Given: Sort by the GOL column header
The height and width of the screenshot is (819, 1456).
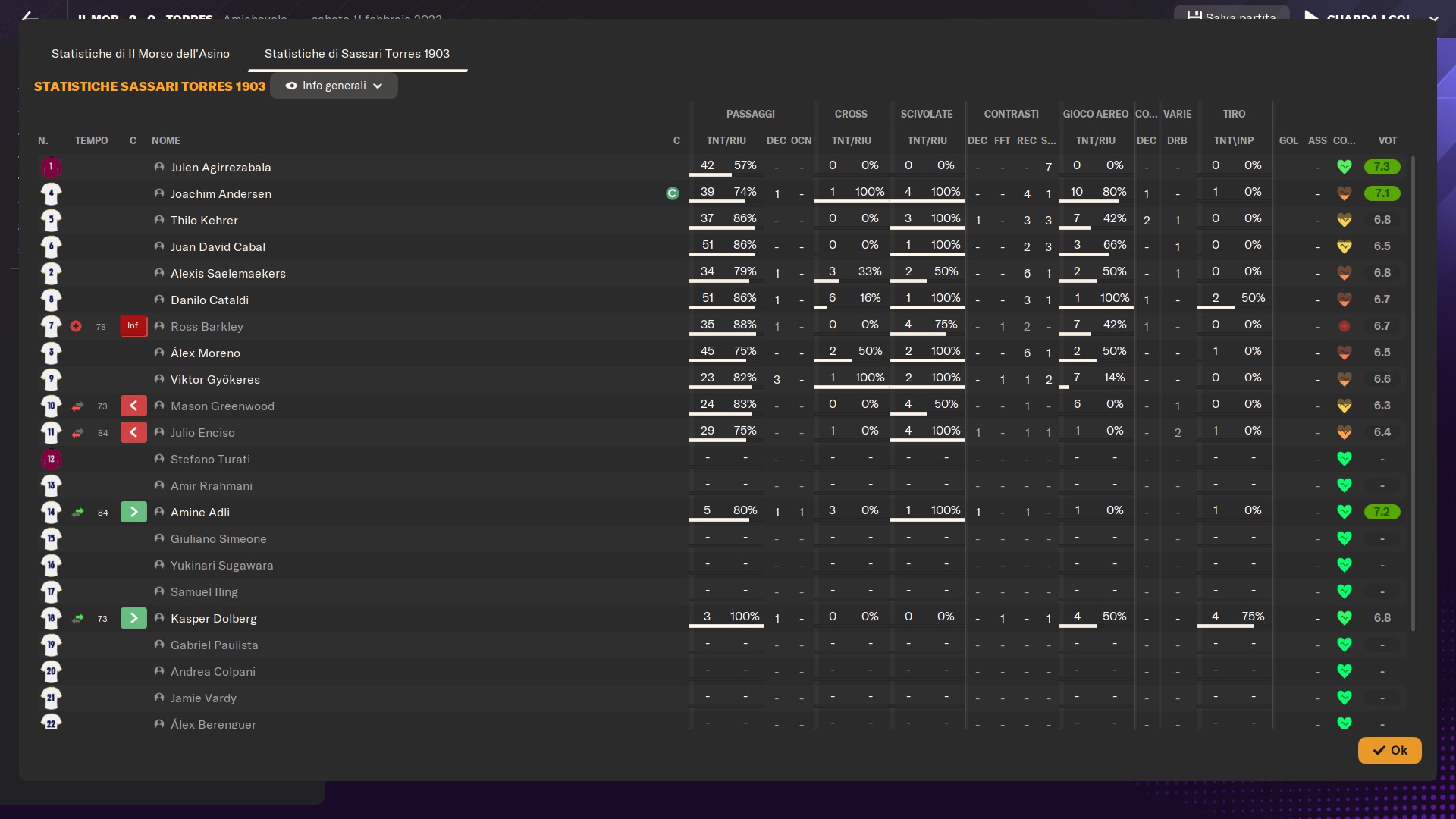Looking at the screenshot, I should coord(1288,140).
